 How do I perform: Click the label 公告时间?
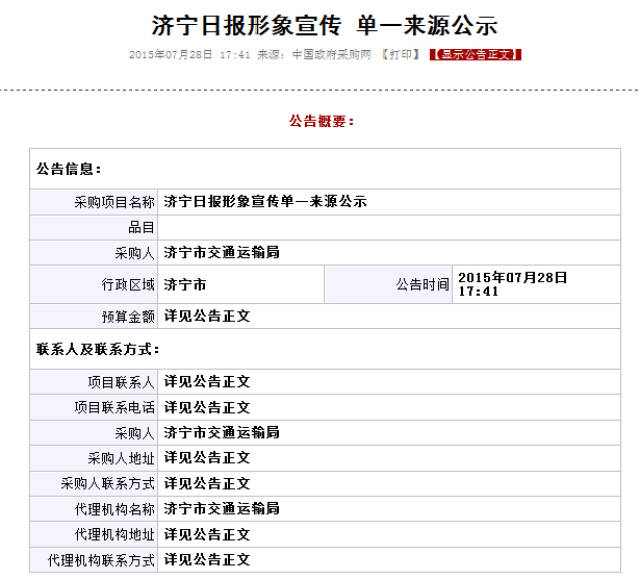click(422, 284)
